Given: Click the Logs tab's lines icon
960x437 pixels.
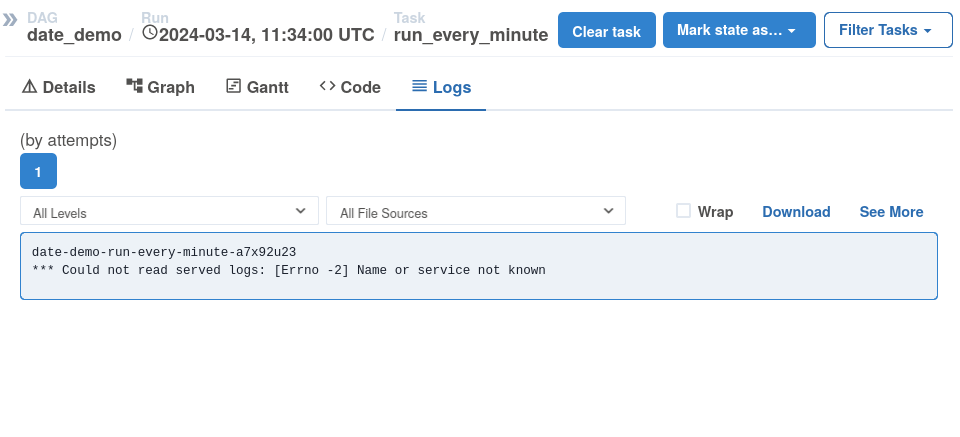Looking at the screenshot, I should (420, 86).
